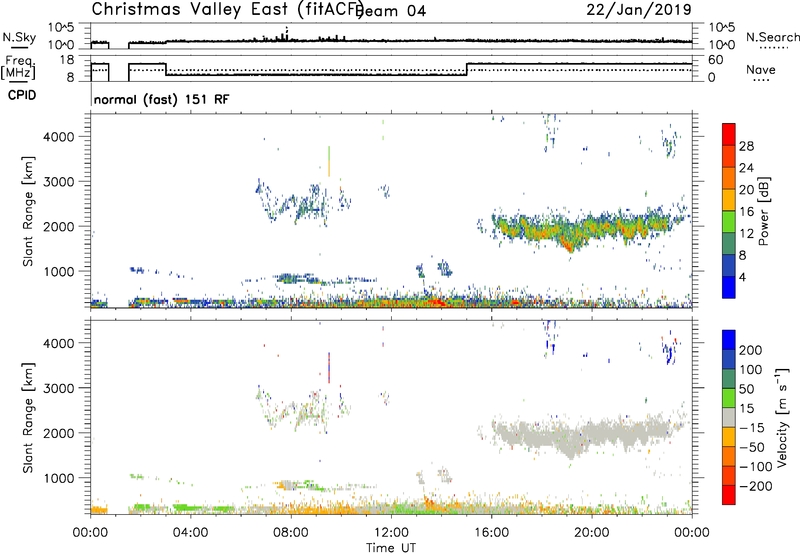Click the '18' frequency axis value
Image resolution: width=800 pixels, height=554 pixels.
coord(67,60)
